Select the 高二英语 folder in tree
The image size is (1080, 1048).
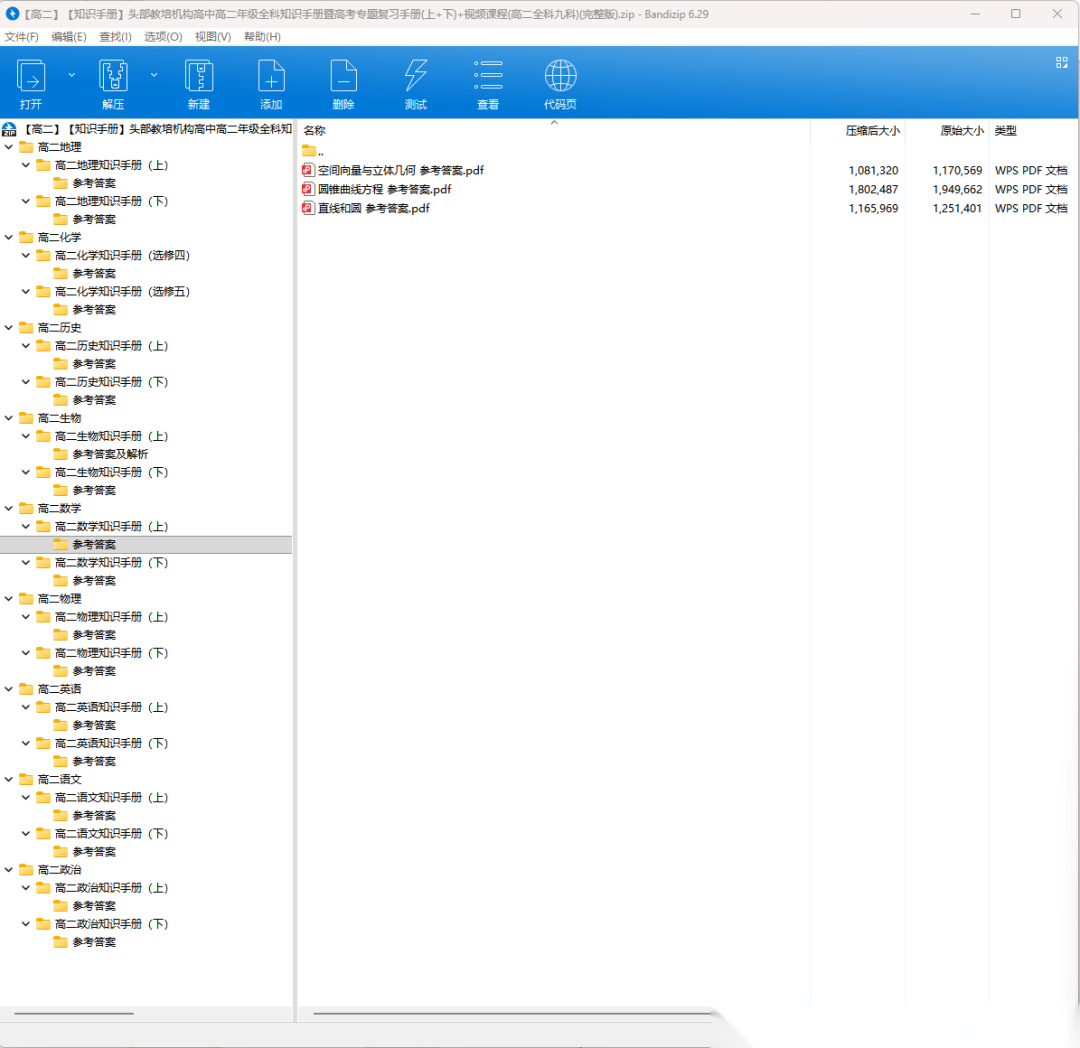(x=59, y=689)
